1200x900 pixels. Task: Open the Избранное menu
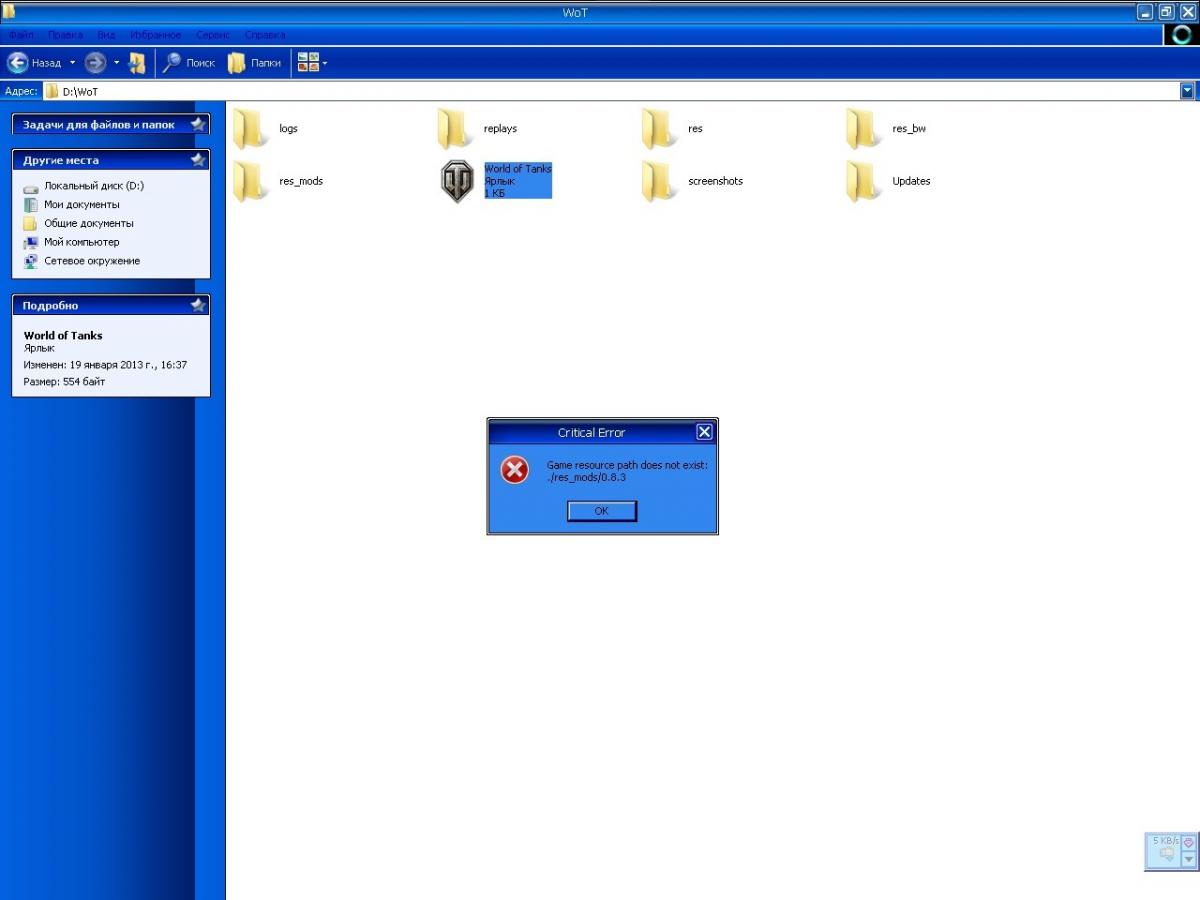[156, 35]
